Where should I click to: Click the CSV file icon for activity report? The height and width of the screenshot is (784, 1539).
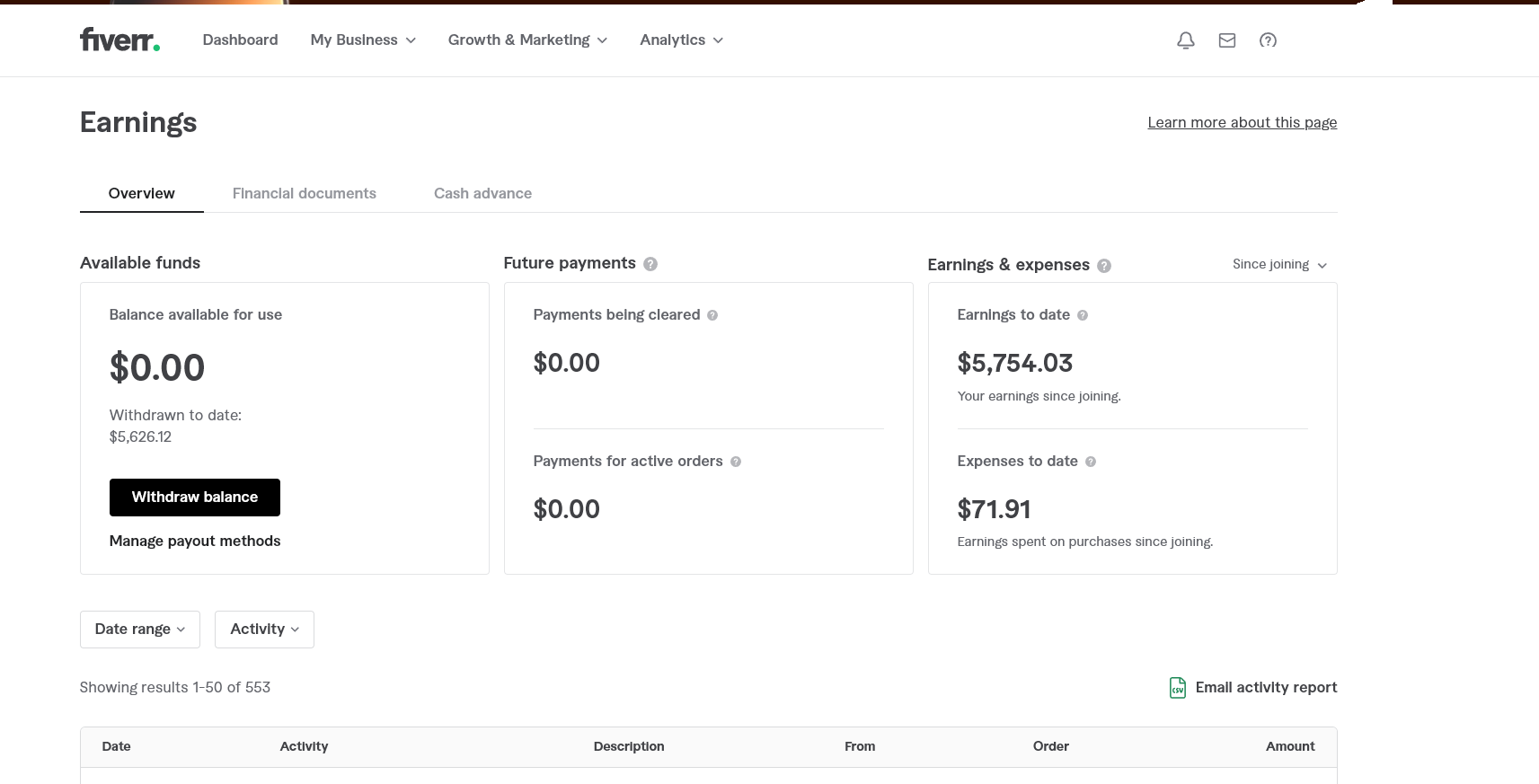tap(1177, 688)
